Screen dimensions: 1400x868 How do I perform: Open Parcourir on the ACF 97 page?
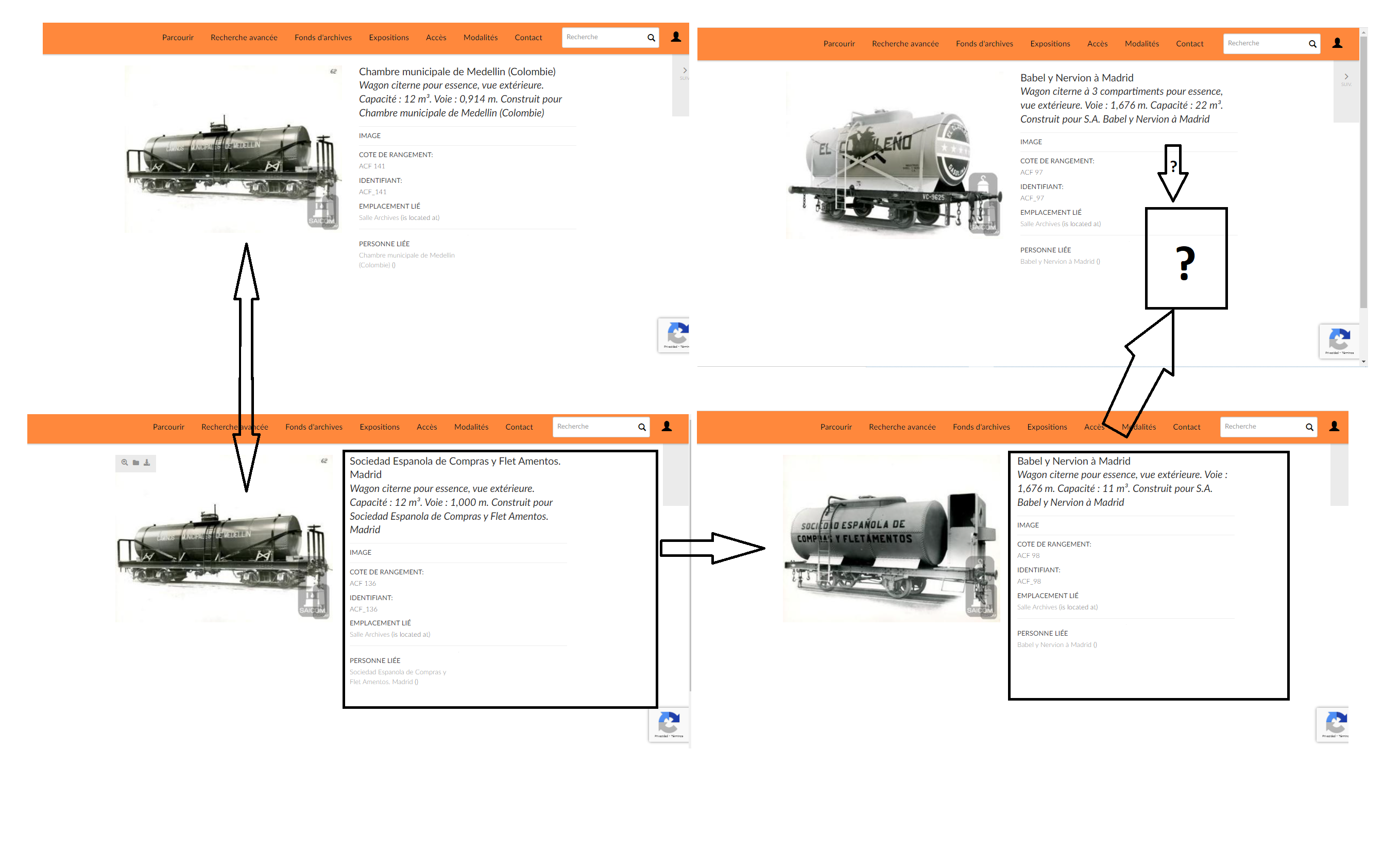tap(839, 44)
